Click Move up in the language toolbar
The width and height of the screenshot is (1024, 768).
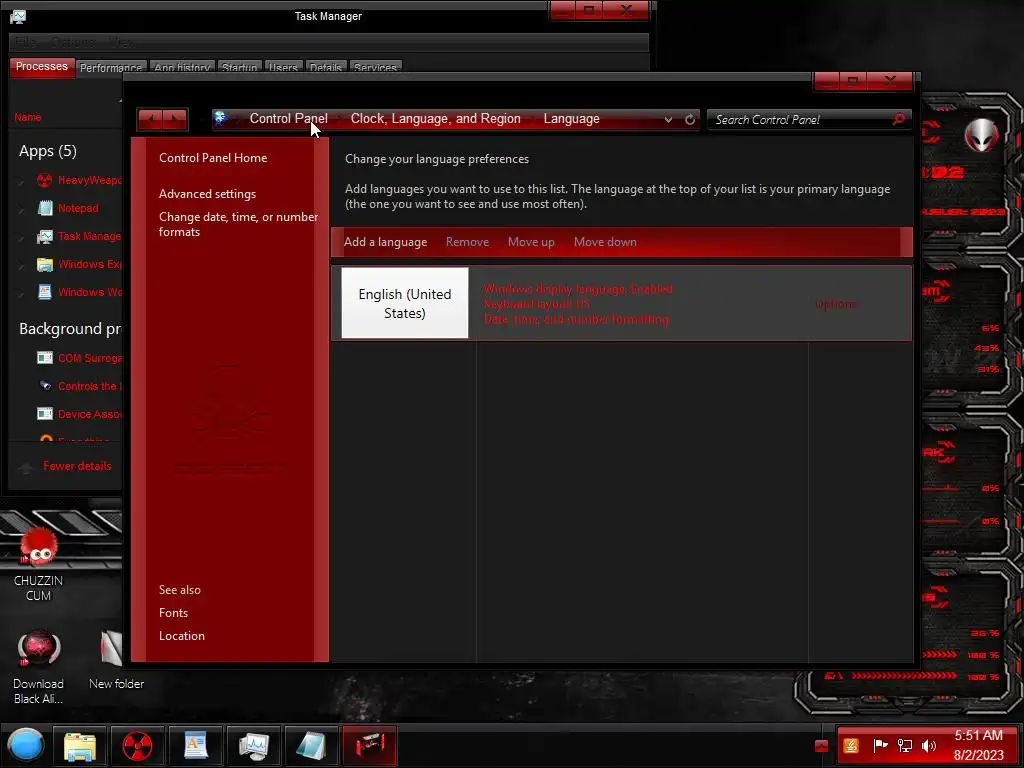pos(531,242)
